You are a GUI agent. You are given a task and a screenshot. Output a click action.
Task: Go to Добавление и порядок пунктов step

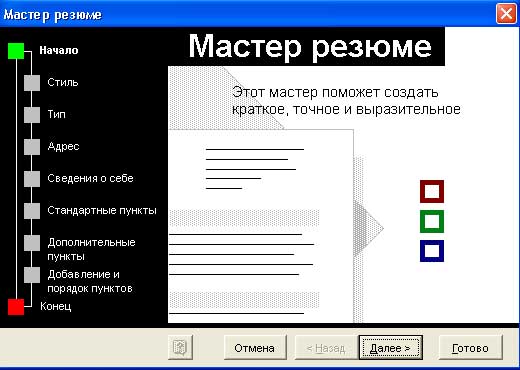[x=90, y=281]
